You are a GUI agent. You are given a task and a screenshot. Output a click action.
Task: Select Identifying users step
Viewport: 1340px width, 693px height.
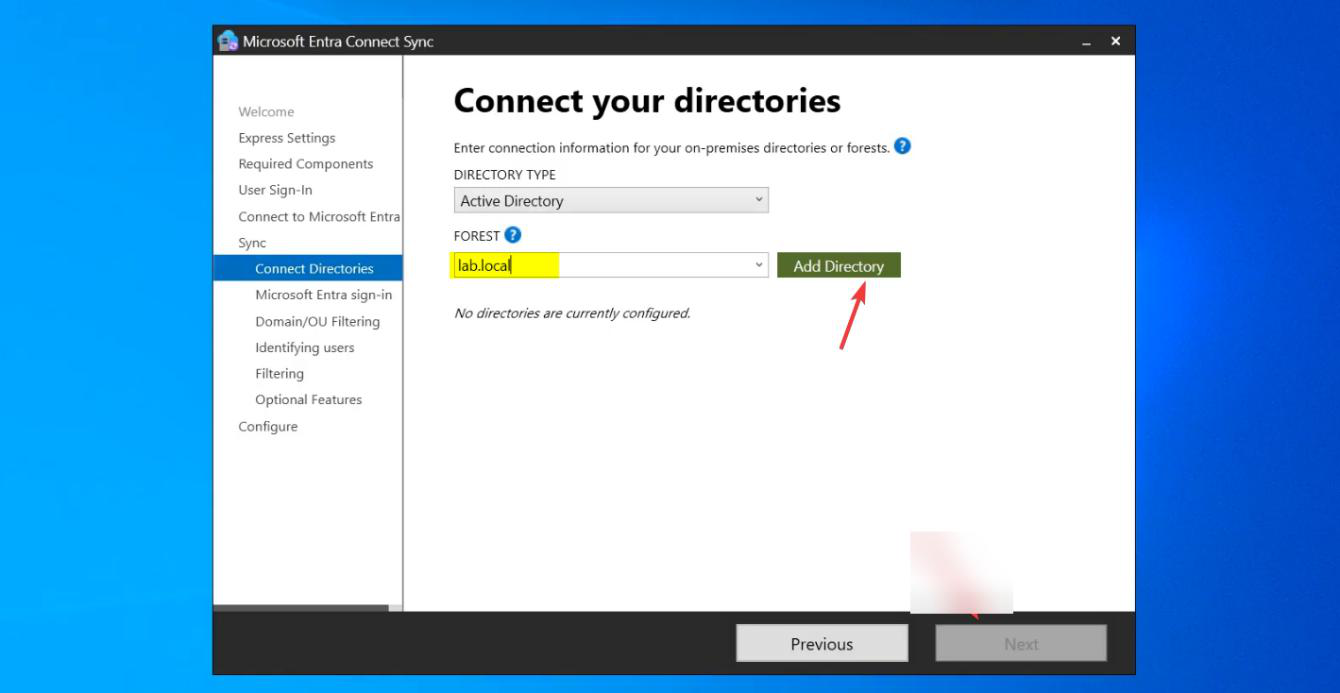pyautogui.click(x=305, y=348)
